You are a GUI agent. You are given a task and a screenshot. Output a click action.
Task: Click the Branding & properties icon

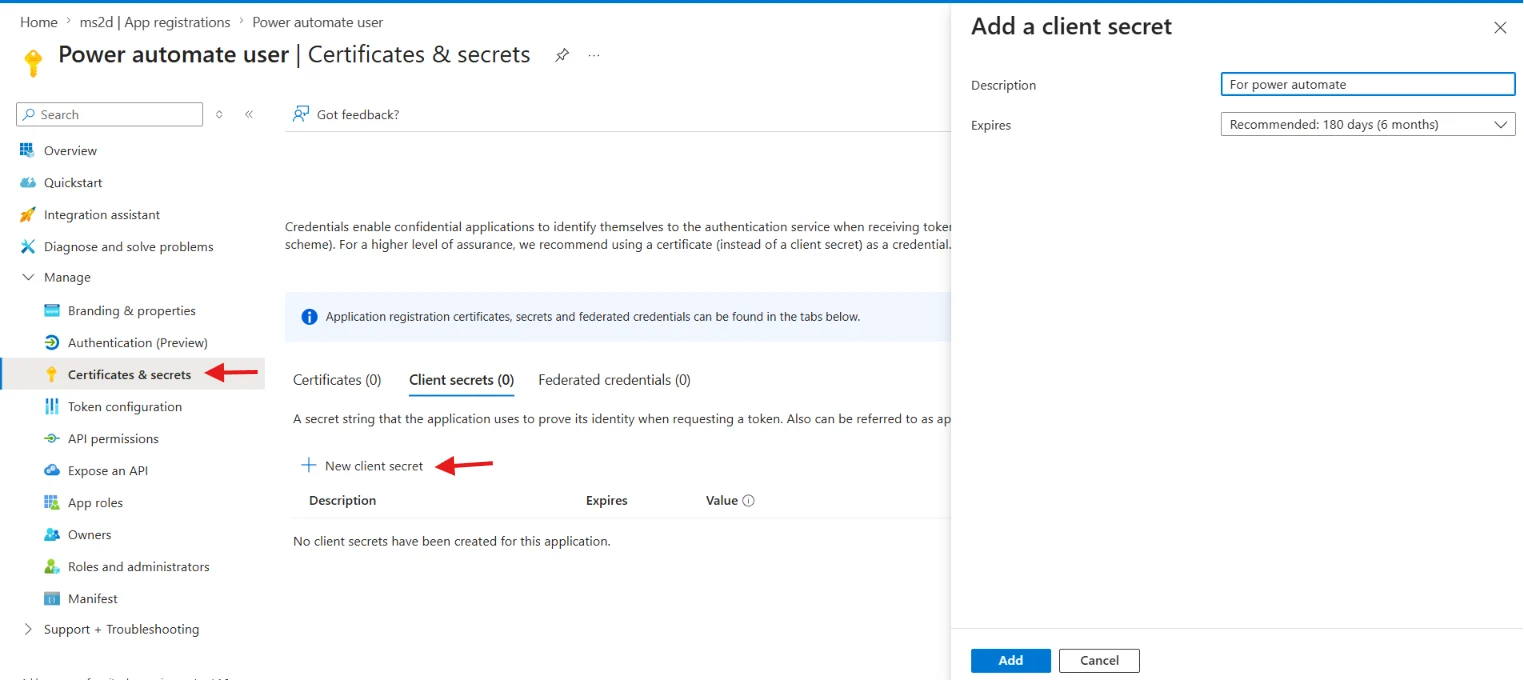[52, 311]
